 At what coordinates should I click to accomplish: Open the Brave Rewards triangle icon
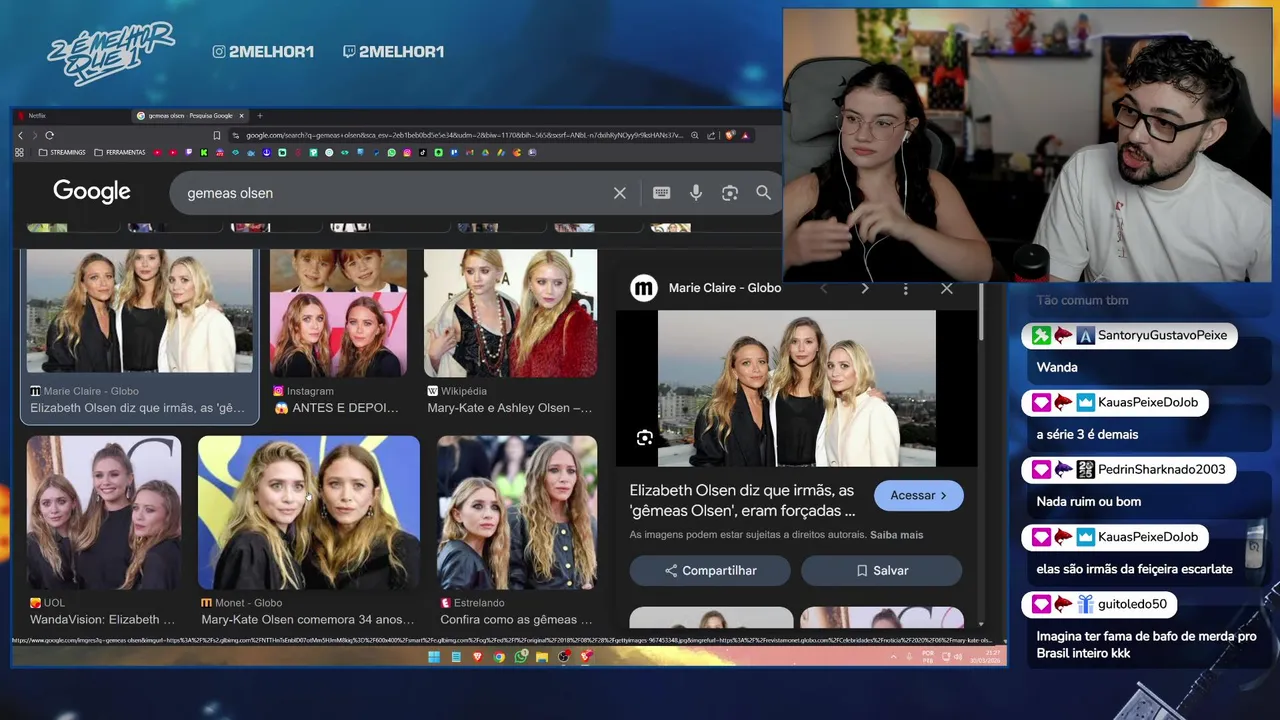745,135
